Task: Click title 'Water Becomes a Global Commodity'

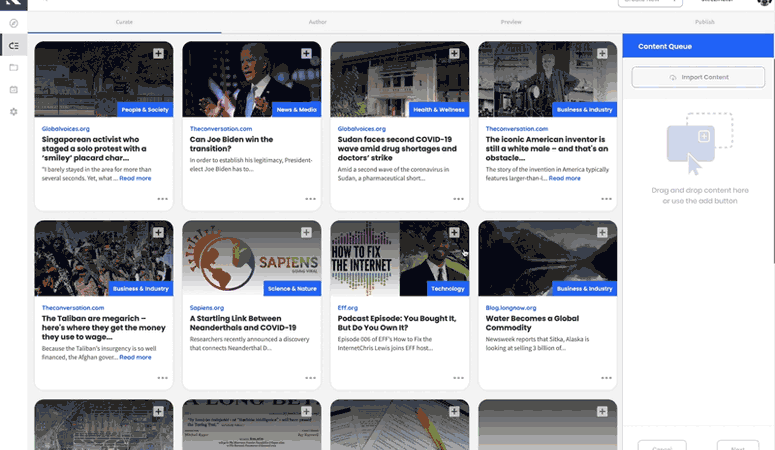Action: [532, 323]
